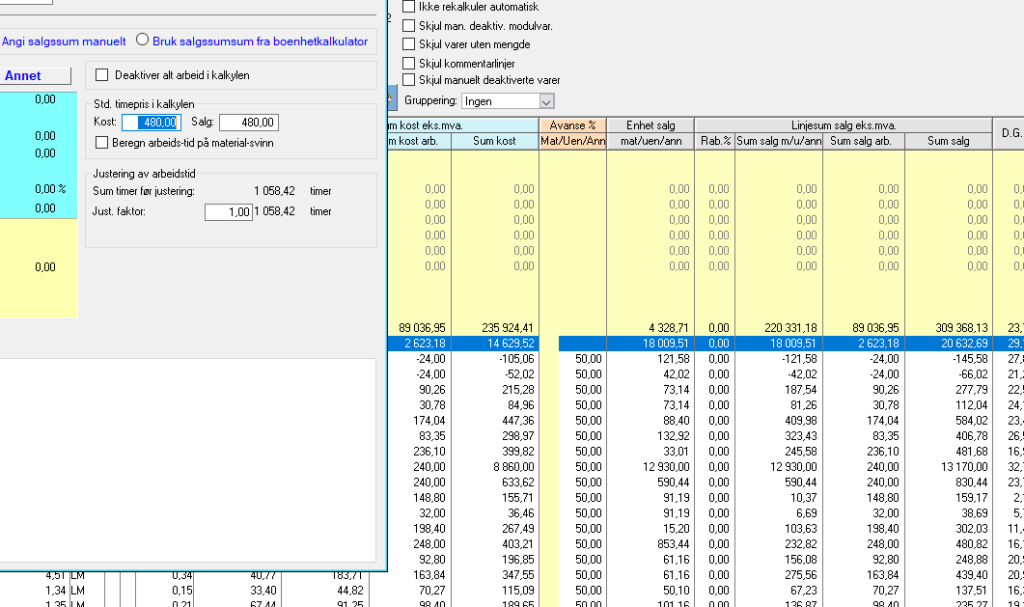Click the 'Enhet salg' column header
The width and height of the screenshot is (1024, 607).
click(x=650, y=125)
